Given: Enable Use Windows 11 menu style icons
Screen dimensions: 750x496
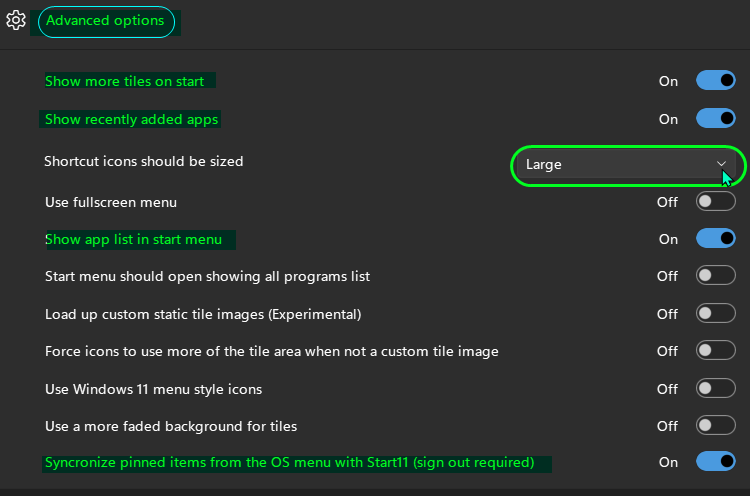Looking at the screenshot, I should [x=716, y=388].
